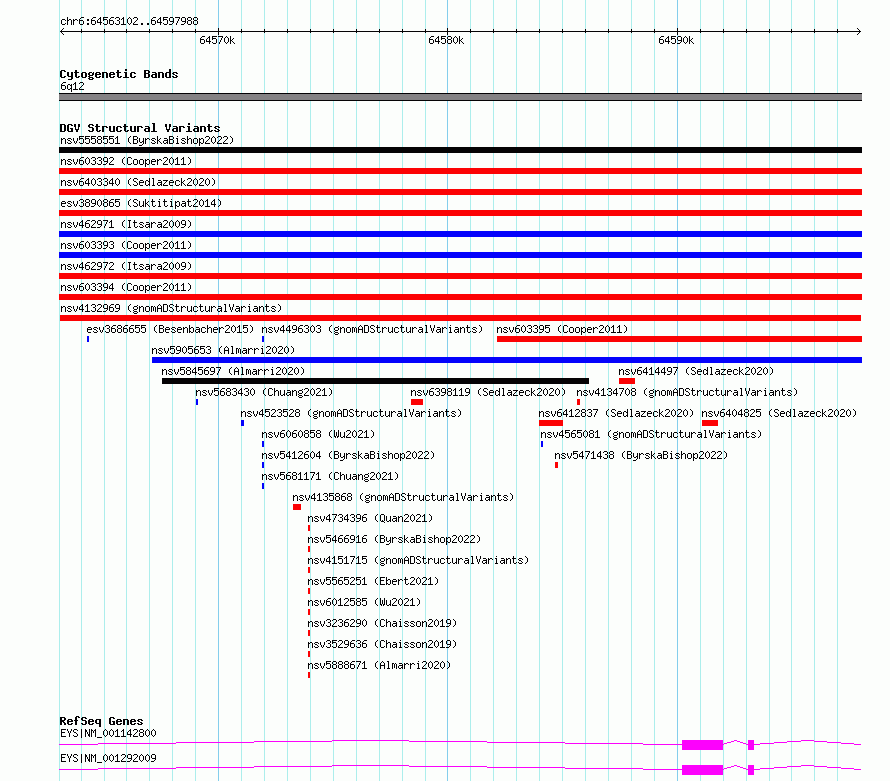Click nsv4523528 (gnomADStructuralVariants) label
The height and width of the screenshot is (781, 890).
tap(351, 413)
